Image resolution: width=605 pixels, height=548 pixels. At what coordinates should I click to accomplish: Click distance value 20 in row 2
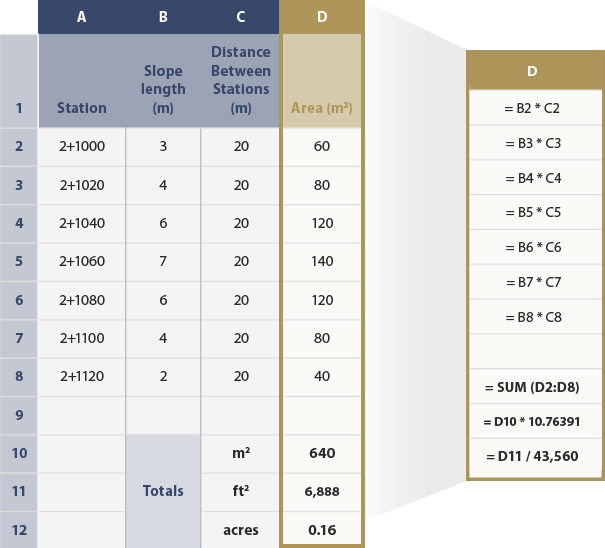pos(241,147)
